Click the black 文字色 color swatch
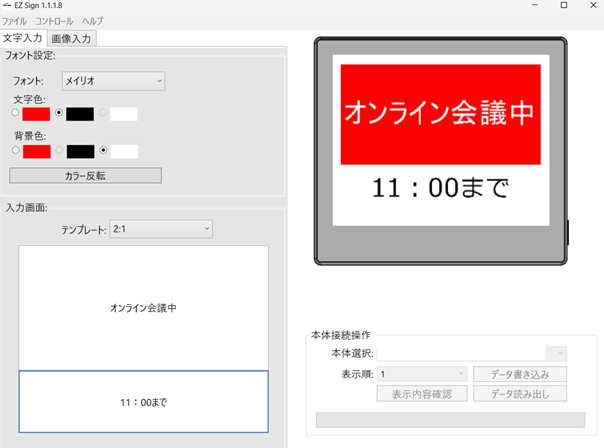The image size is (604, 448). 80,114
